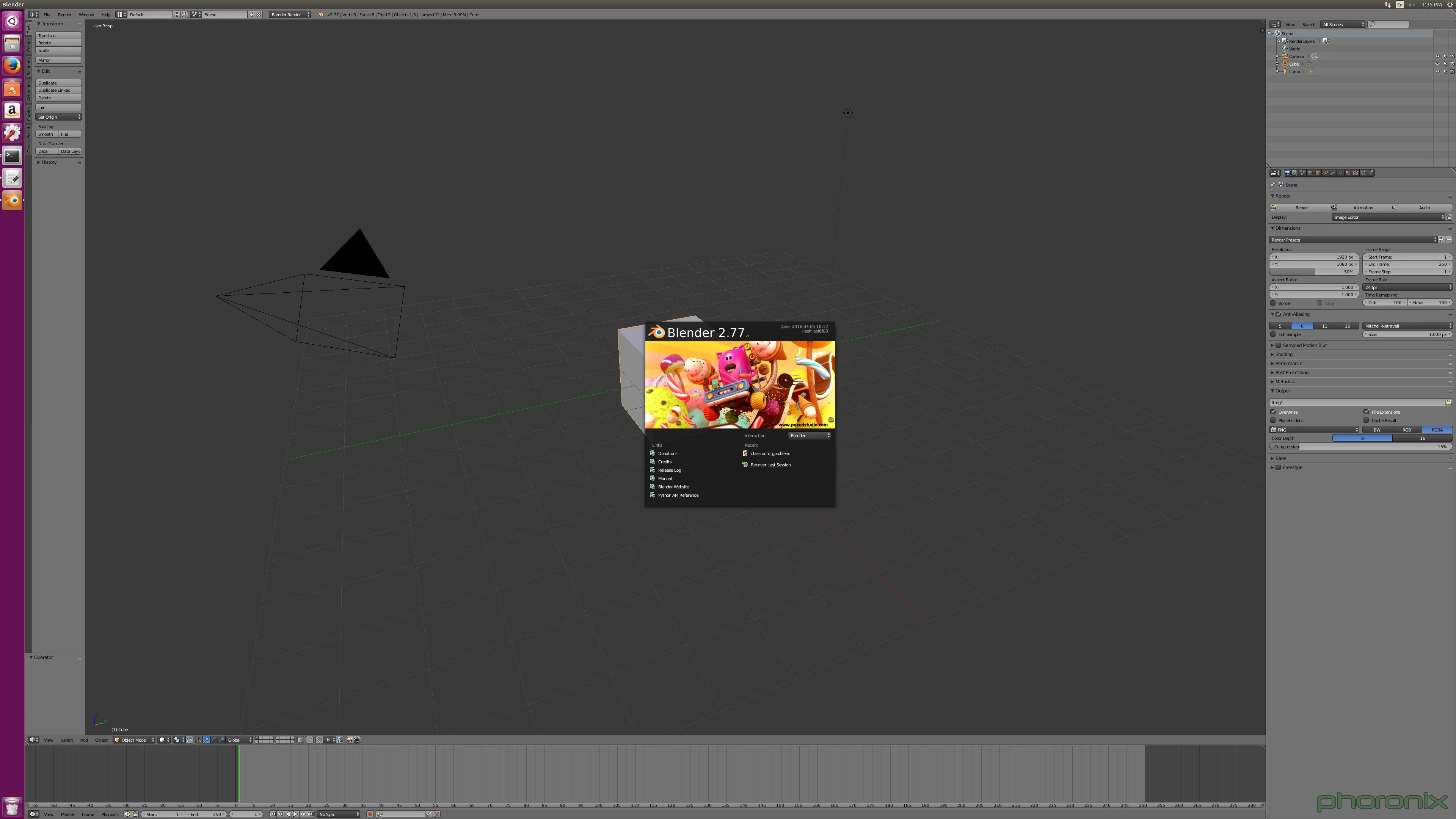
Task: Toggle the snap magnet in viewport header
Action: [319, 740]
